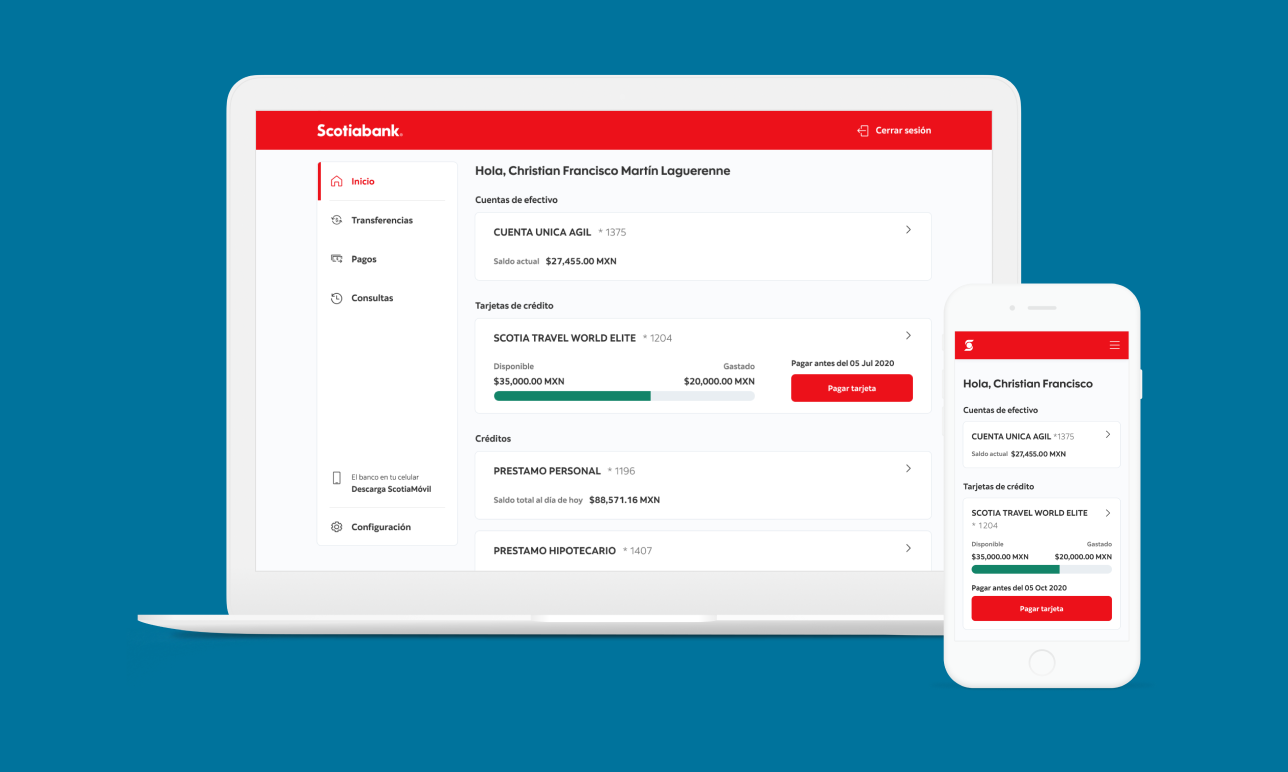
Task: Click CUENTA UNICA AGIL title on laptop
Action: tap(542, 232)
